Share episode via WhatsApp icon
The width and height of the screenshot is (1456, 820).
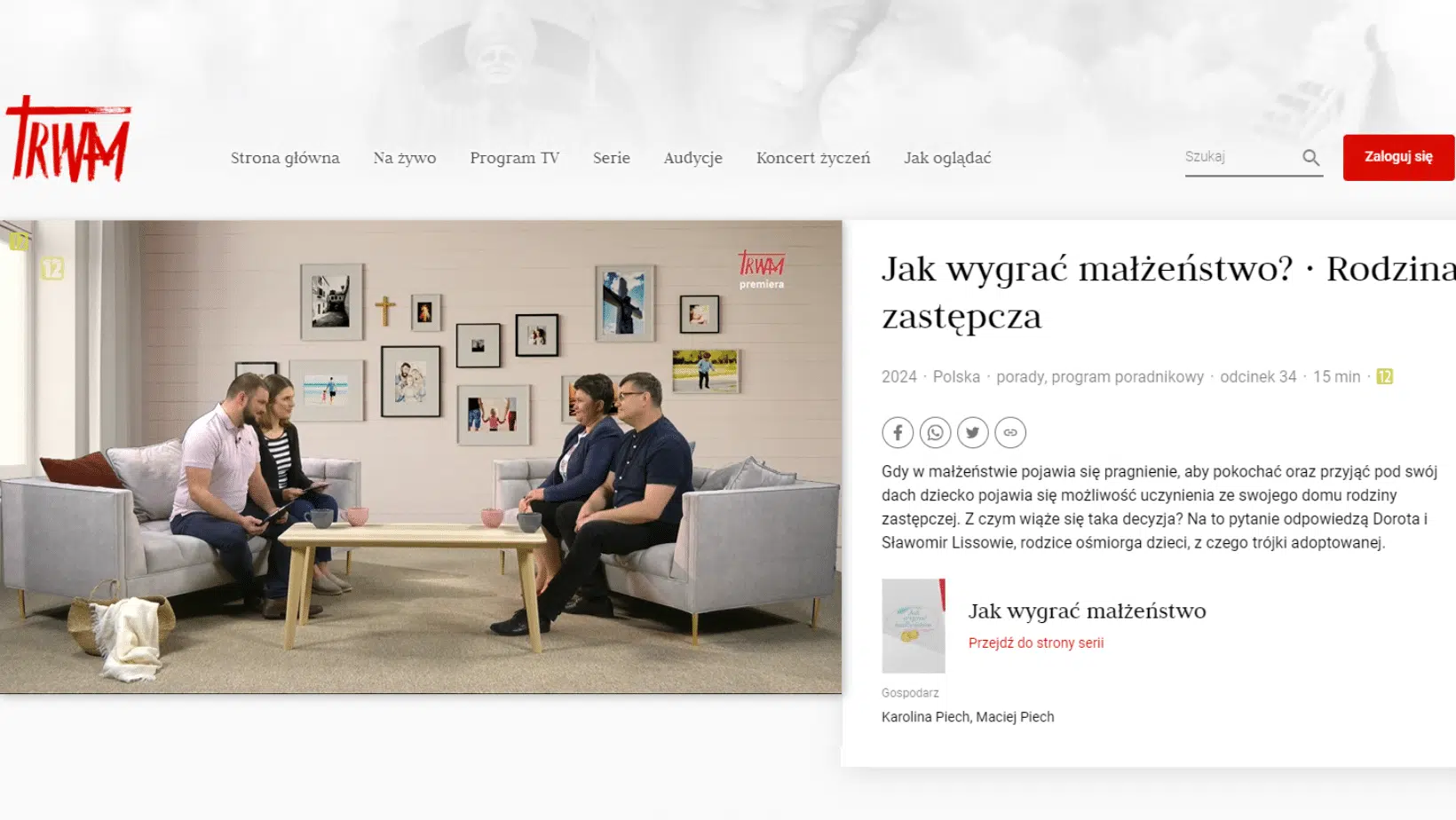click(935, 432)
